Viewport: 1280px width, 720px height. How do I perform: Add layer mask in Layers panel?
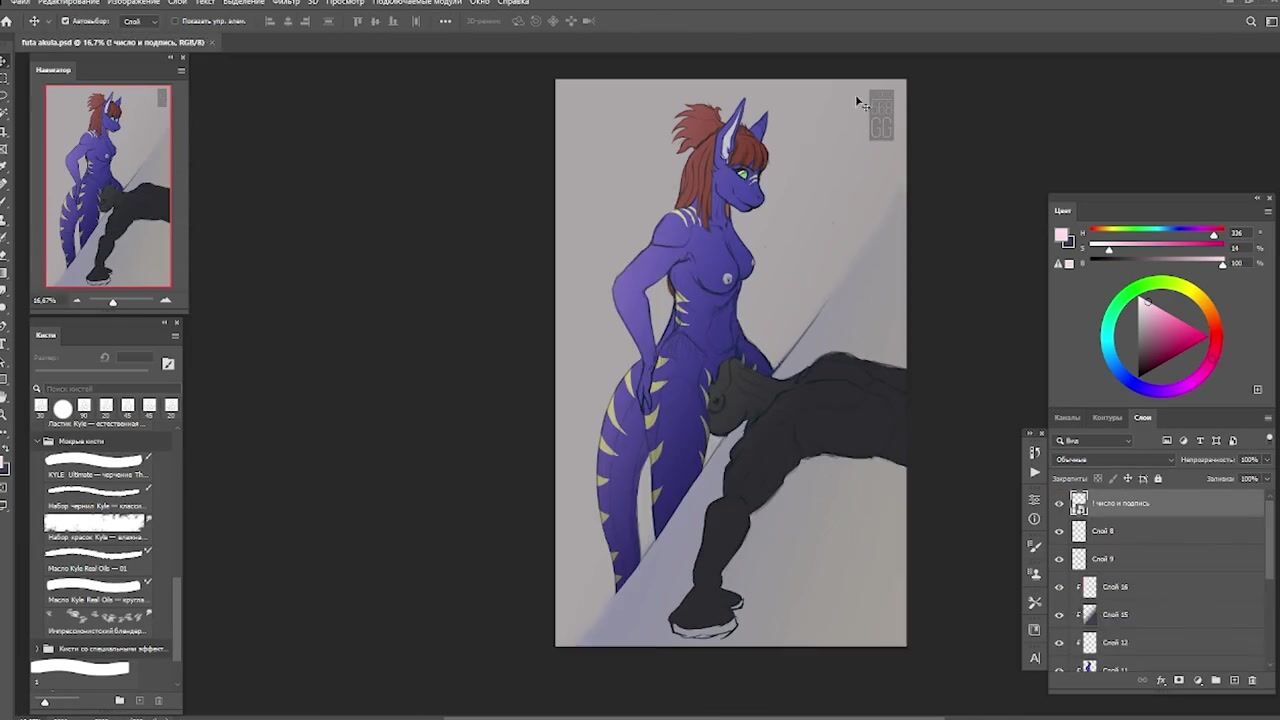[x=1179, y=681]
